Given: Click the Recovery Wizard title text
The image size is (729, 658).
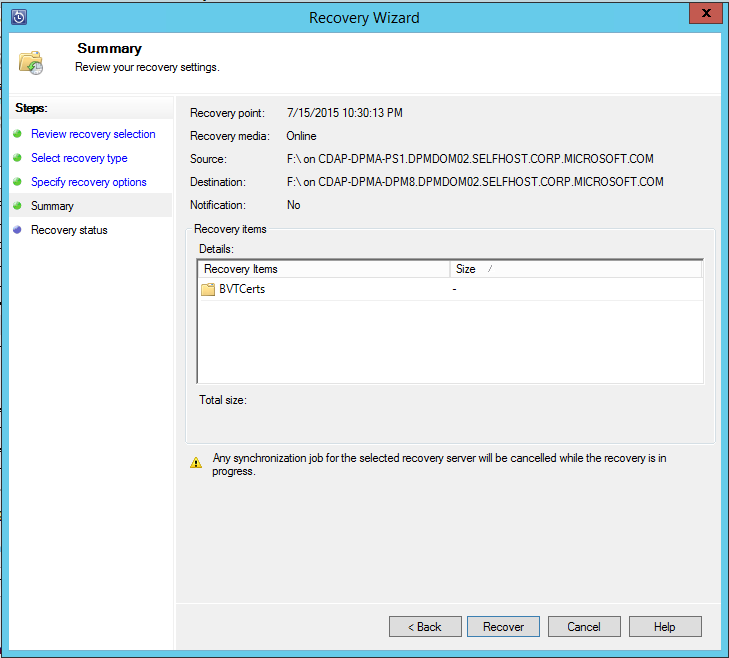Looking at the screenshot, I should [x=364, y=18].
